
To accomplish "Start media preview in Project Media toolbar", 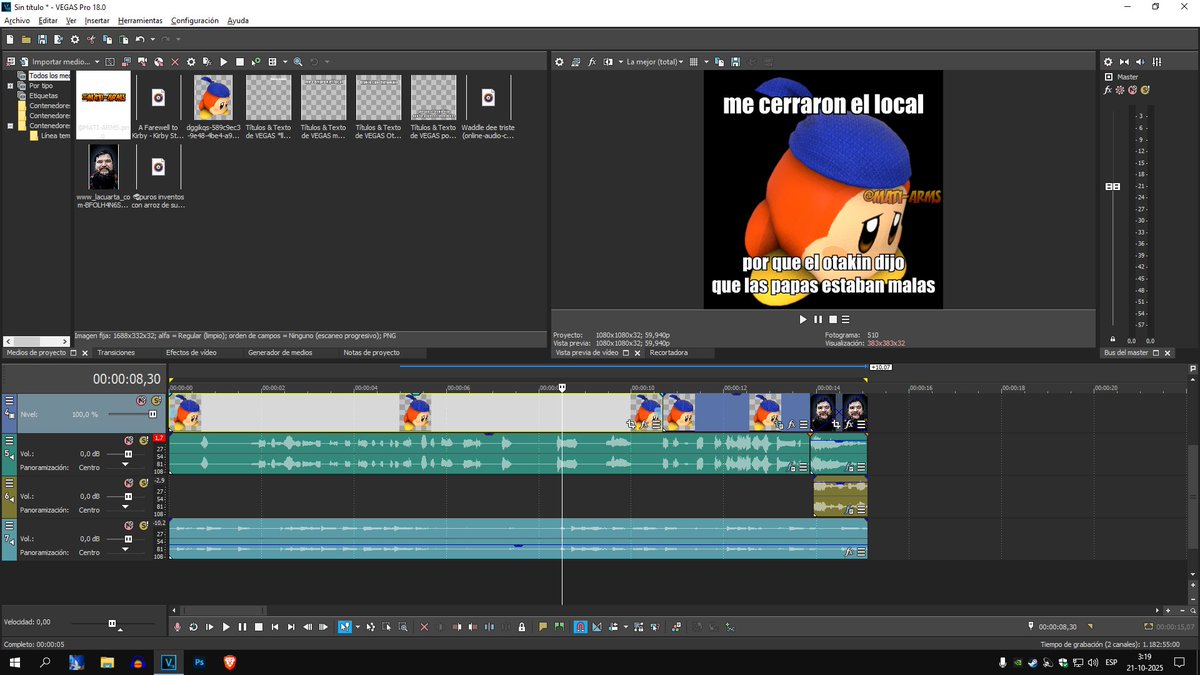I will tap(224, 62).
